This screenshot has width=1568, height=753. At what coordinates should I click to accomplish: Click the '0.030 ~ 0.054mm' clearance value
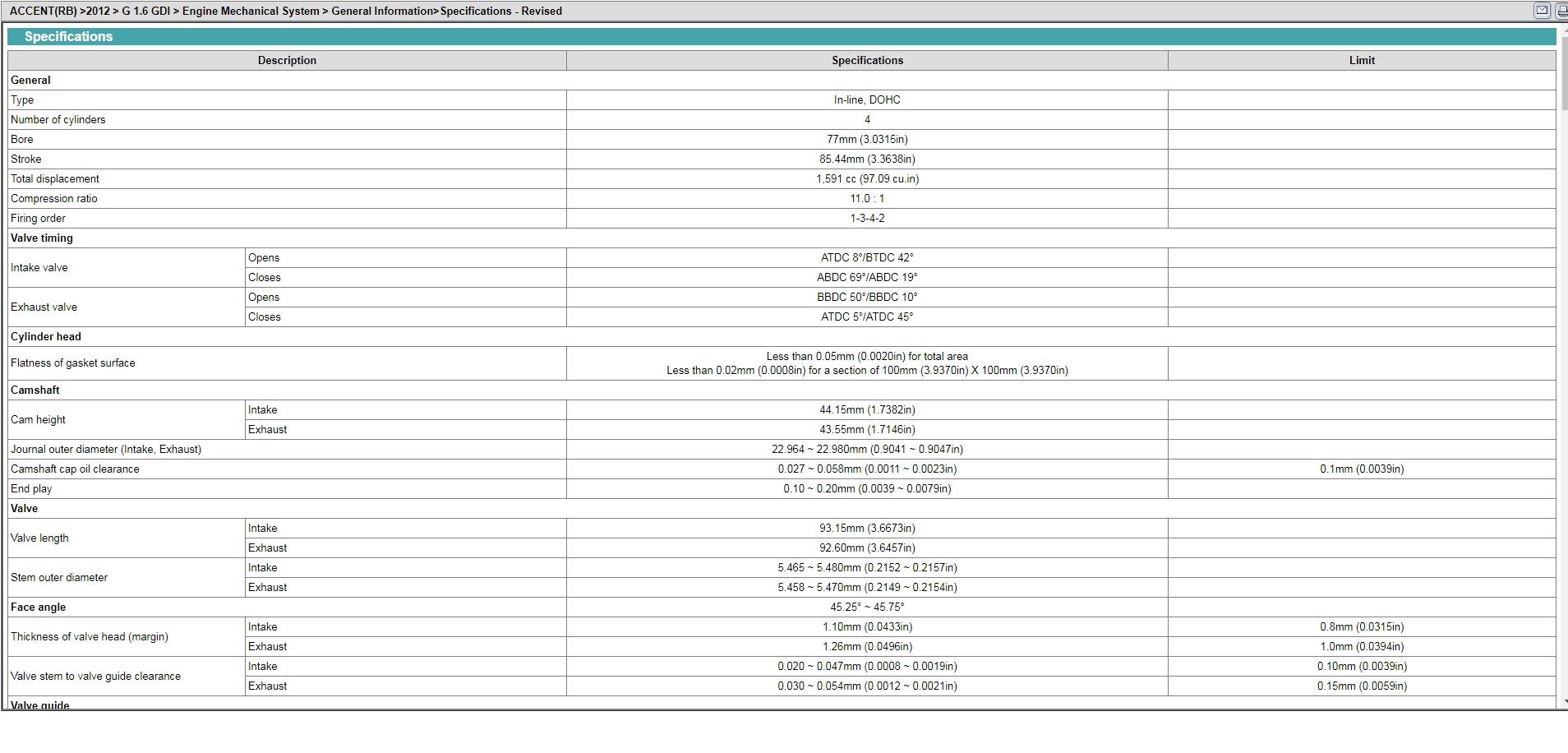tap(867, 686)
